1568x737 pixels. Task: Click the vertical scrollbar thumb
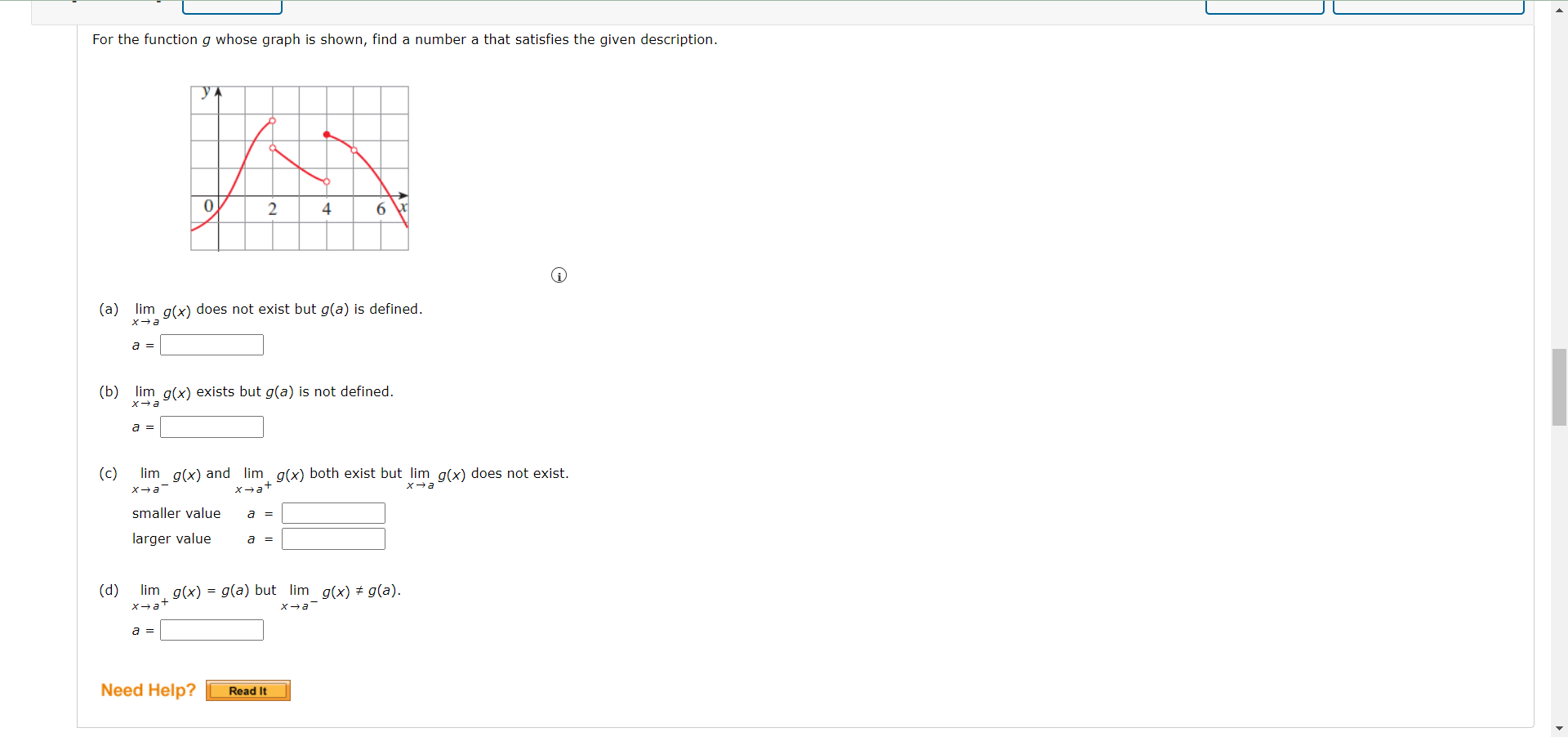pos(1559,387)
